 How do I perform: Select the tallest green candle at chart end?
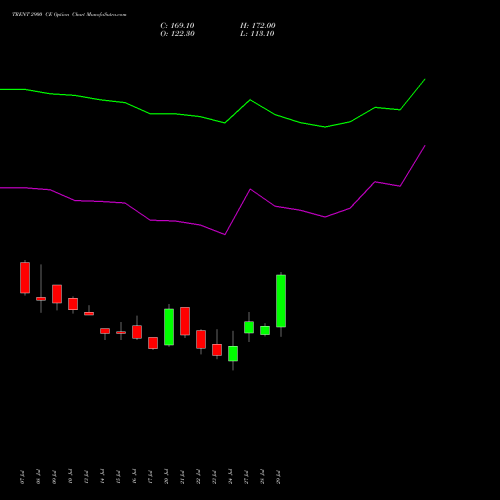coord(281,301)
